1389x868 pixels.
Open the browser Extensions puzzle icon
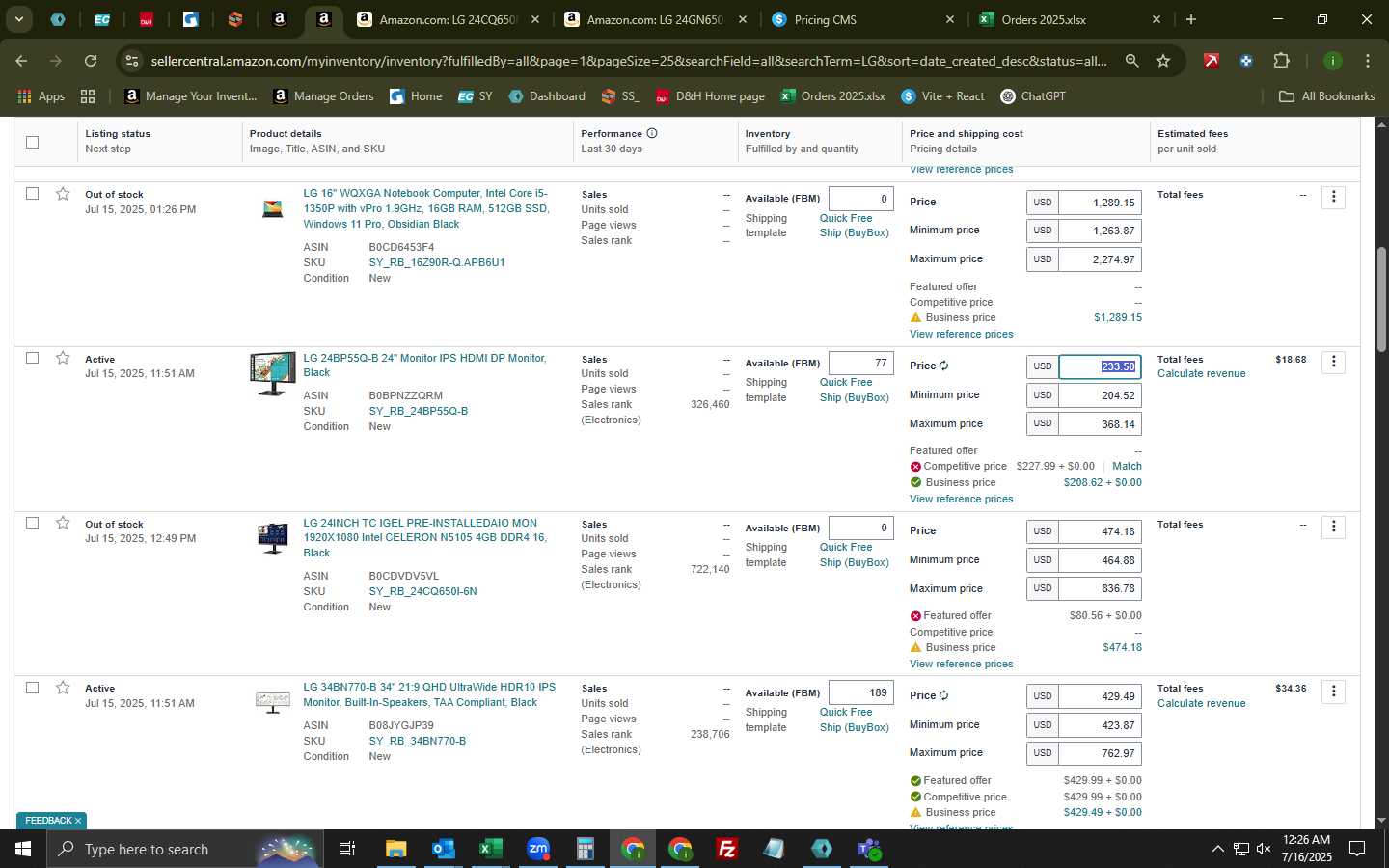point(1281,61)
